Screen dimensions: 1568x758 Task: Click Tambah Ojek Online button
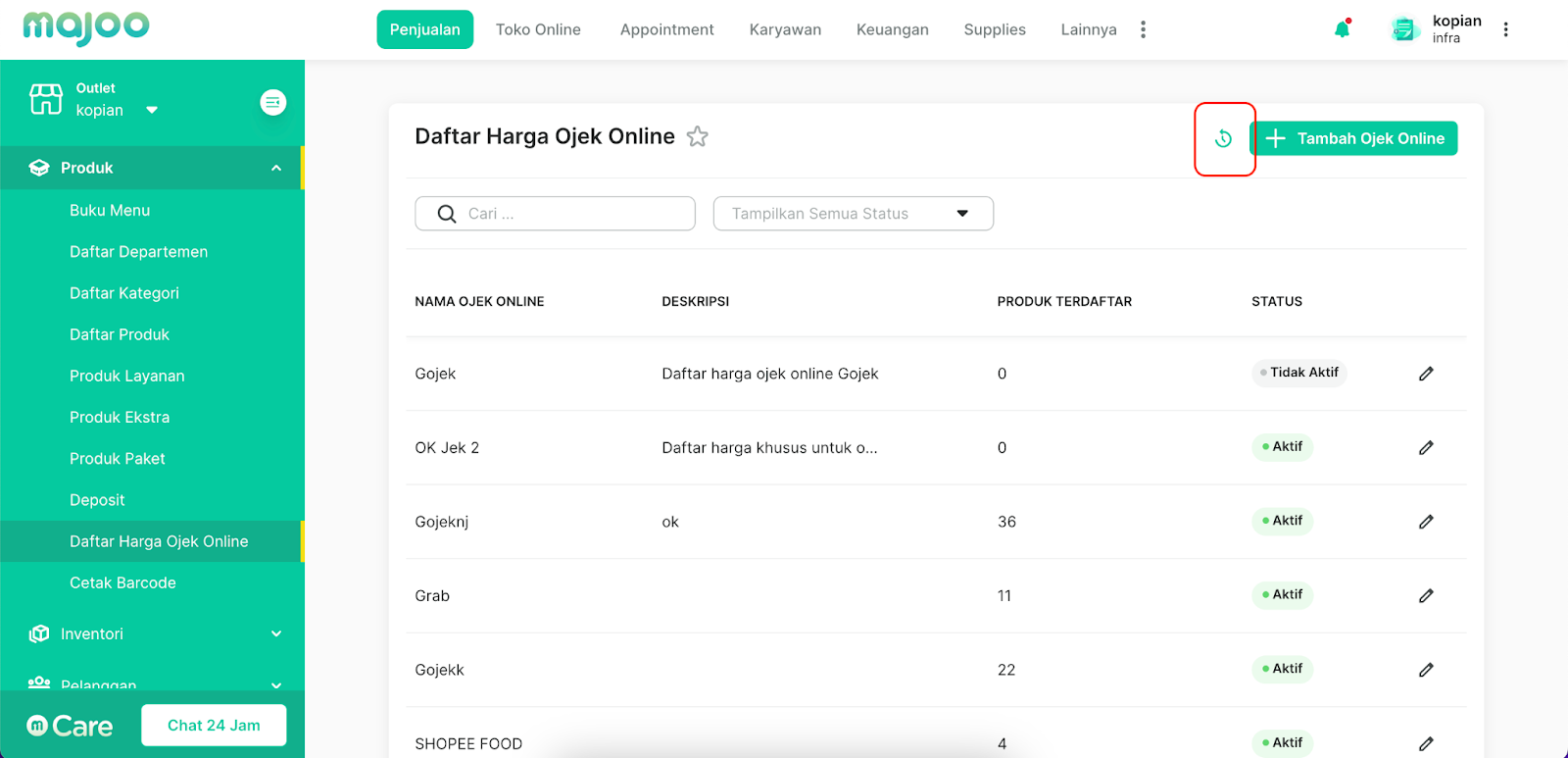click(x=1355, y=138)
